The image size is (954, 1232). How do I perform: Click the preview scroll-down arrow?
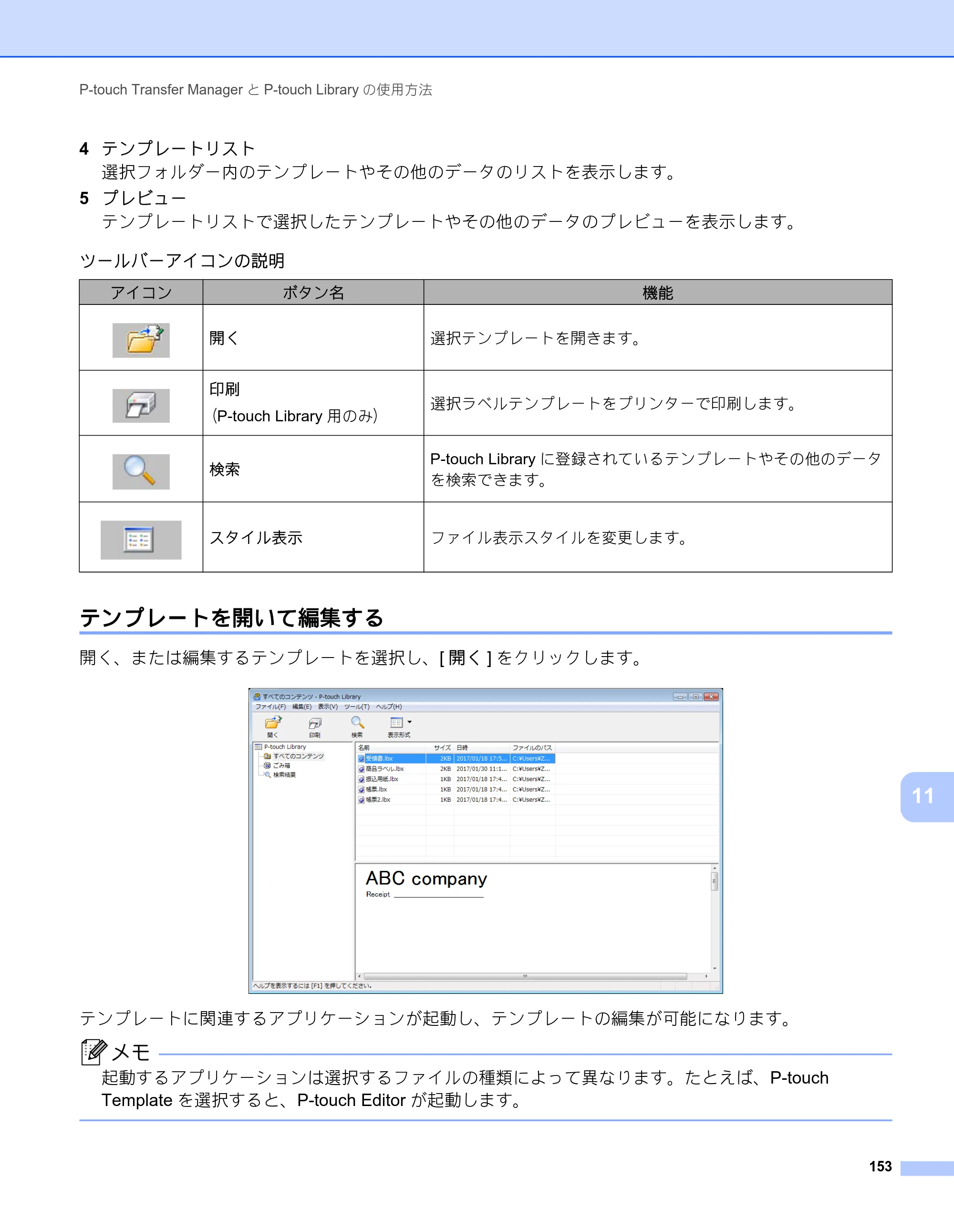point(715,968)
